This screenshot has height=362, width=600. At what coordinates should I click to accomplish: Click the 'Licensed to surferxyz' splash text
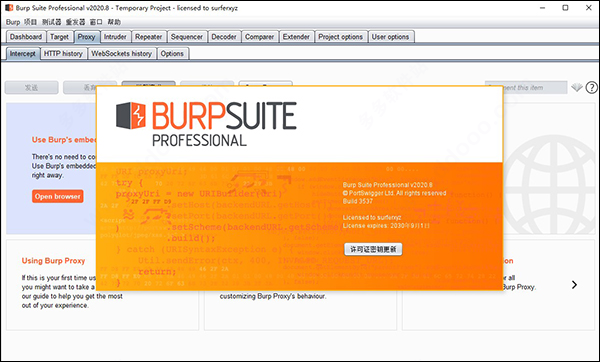click(372, 217)
